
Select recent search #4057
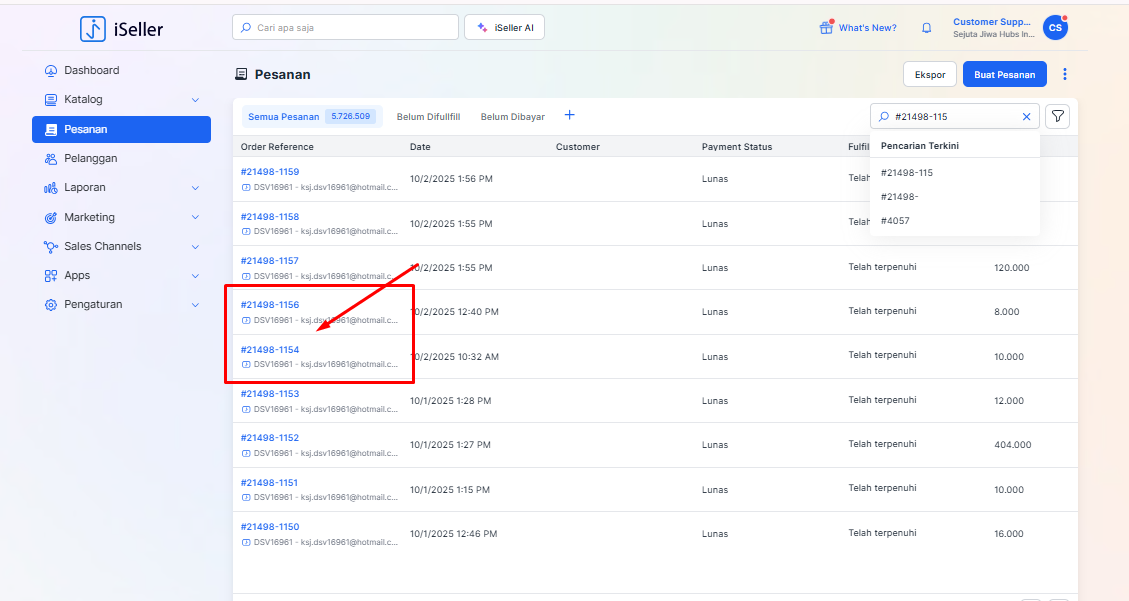tap(895, 221)
